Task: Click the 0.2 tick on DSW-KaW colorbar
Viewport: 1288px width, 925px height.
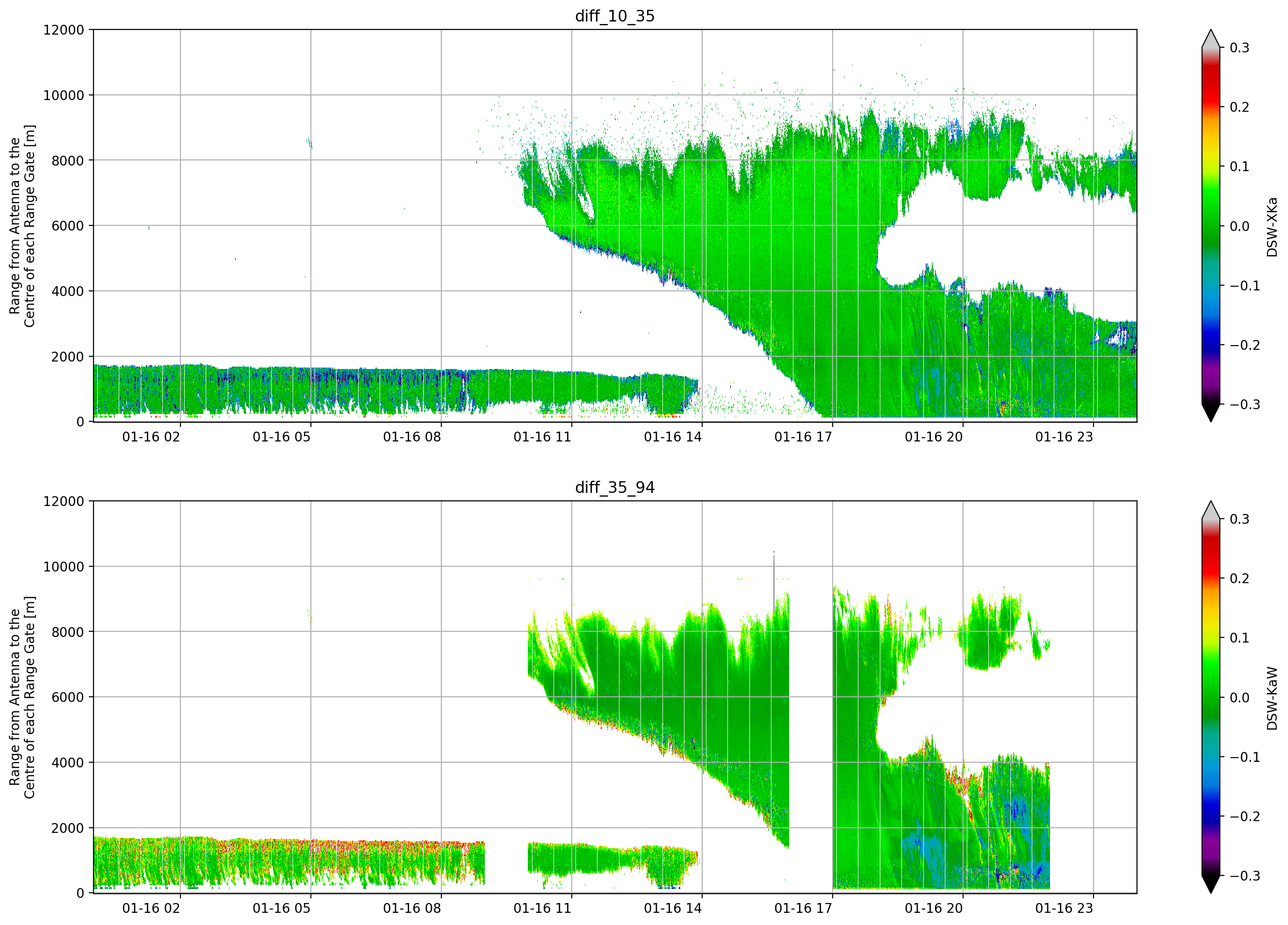Action: click(x=1240, y=578)
